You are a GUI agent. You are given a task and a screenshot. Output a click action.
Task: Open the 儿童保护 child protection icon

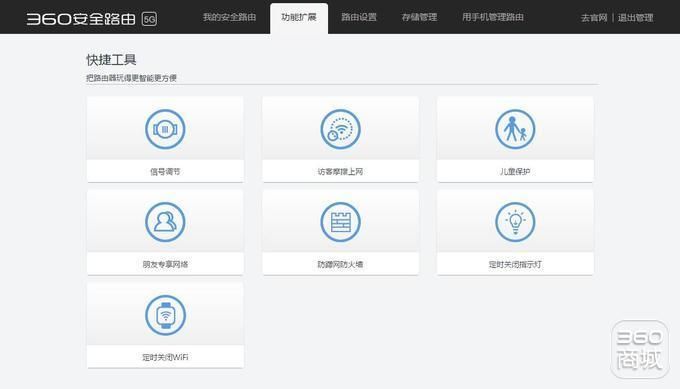(x=515, y=129)
